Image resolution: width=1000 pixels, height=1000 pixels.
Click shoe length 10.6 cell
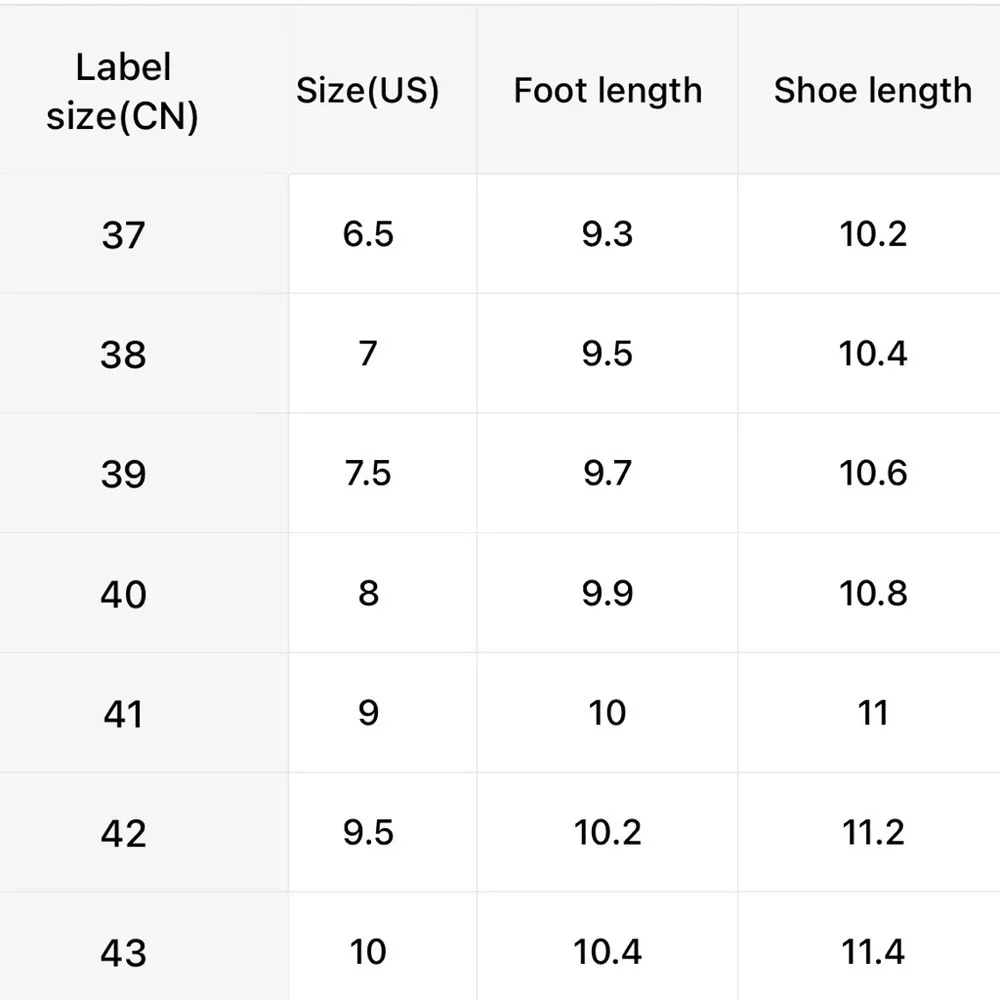pos(873,472)
